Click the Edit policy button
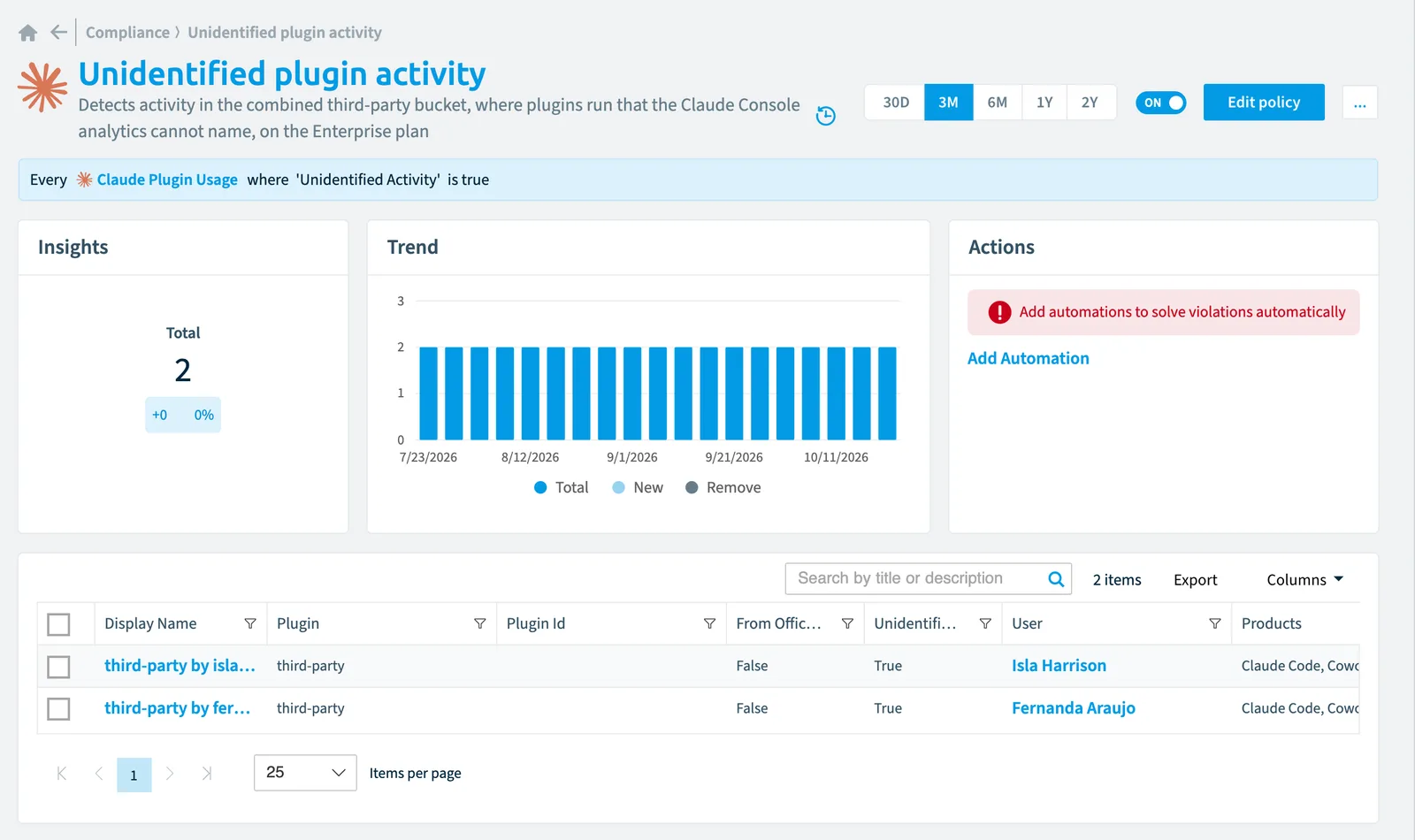 pos(1264,103)
